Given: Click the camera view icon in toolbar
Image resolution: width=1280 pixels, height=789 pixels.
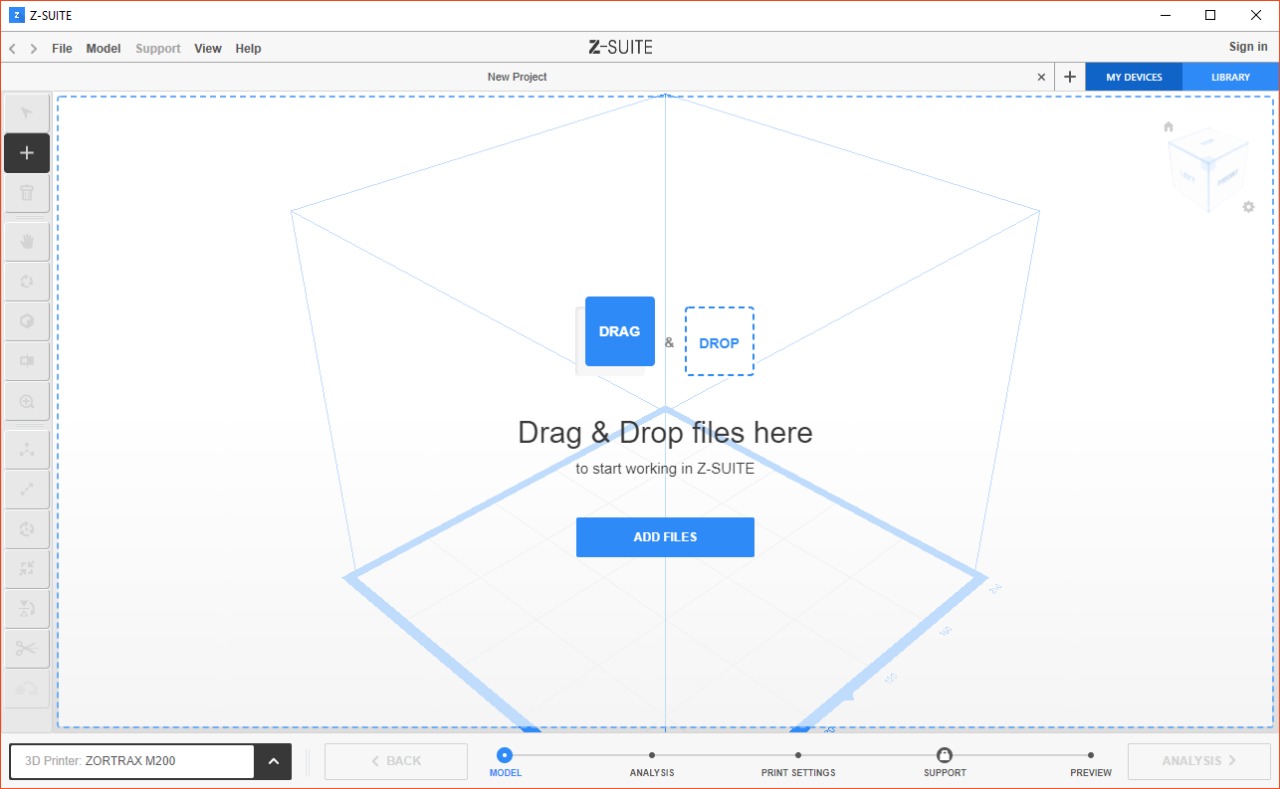Looking at the screenshot, I should 27,361.
